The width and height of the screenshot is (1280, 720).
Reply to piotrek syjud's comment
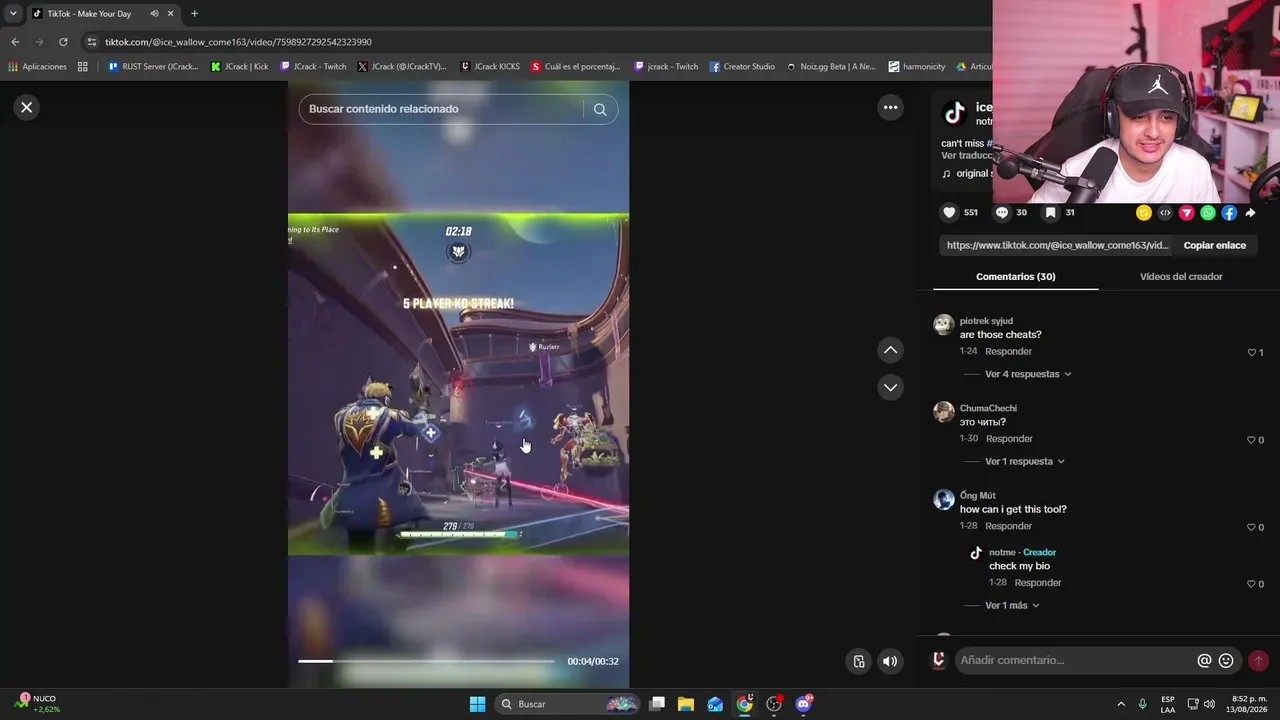(x=1008, y=351)
